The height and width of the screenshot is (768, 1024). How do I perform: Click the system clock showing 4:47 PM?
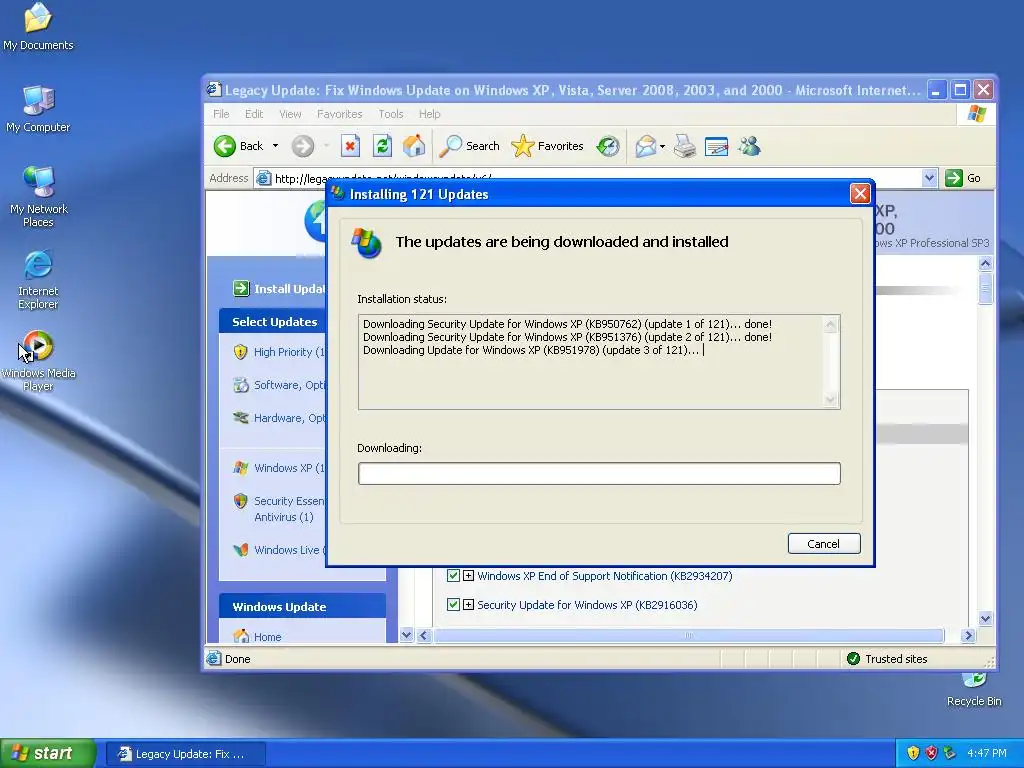tap(987, 753)
